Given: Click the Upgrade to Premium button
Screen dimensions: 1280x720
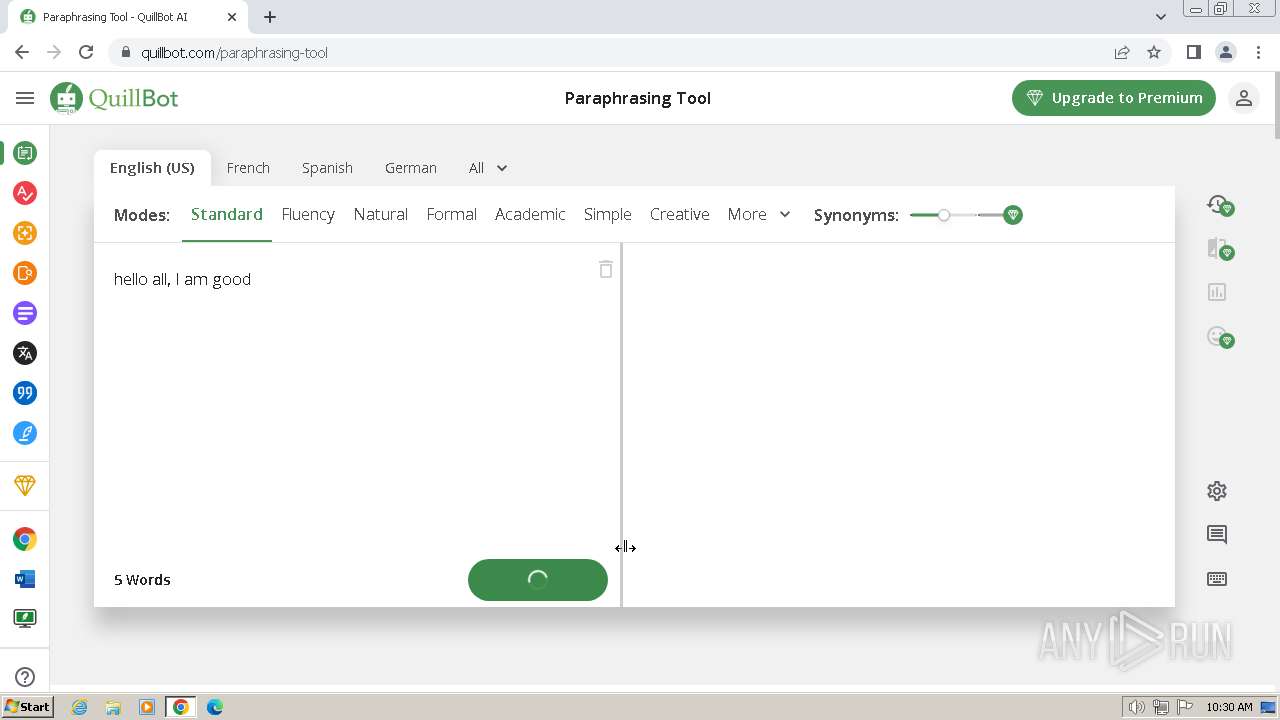Looking at the screenshot, I should pyautogui.click(x=1114, y=98).
